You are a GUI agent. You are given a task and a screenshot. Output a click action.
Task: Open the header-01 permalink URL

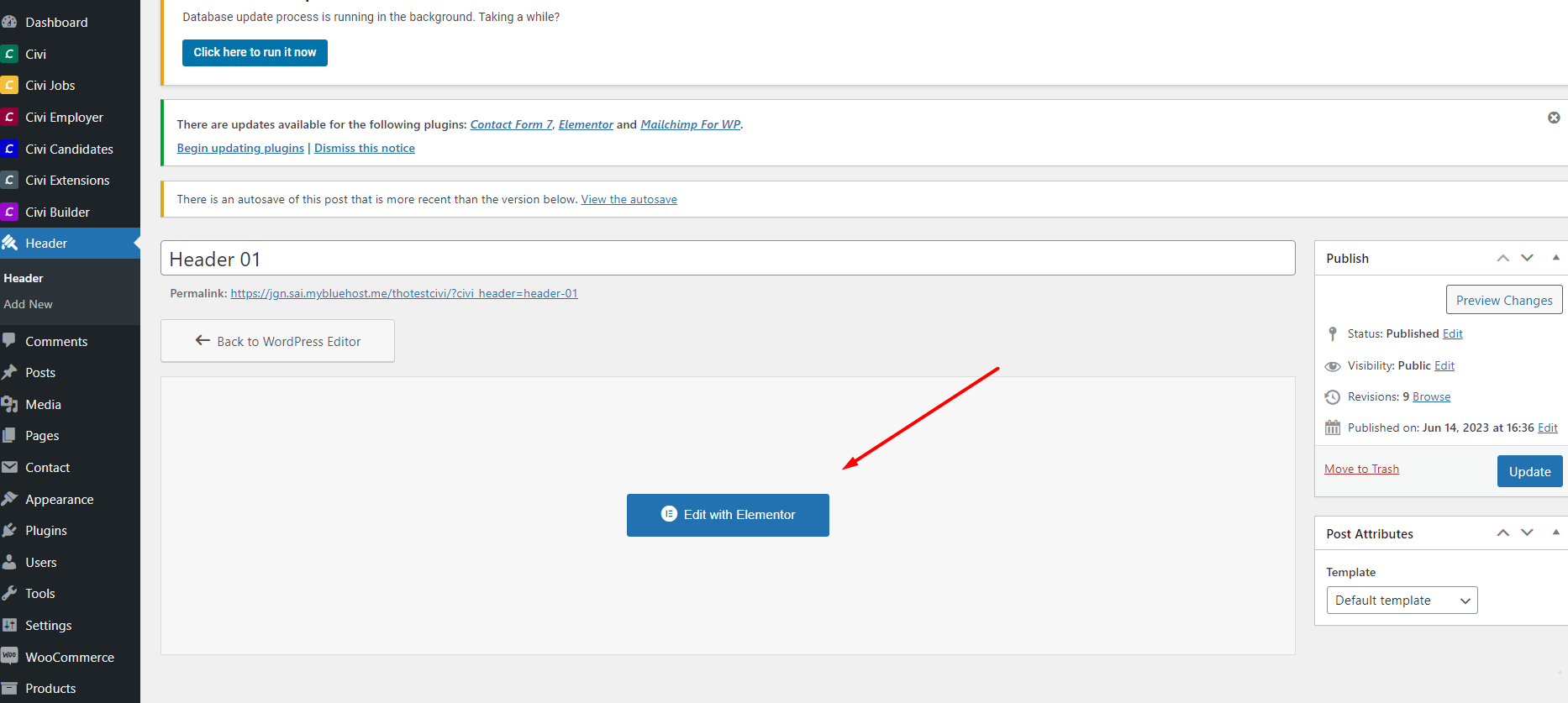(x=404, y=293)
